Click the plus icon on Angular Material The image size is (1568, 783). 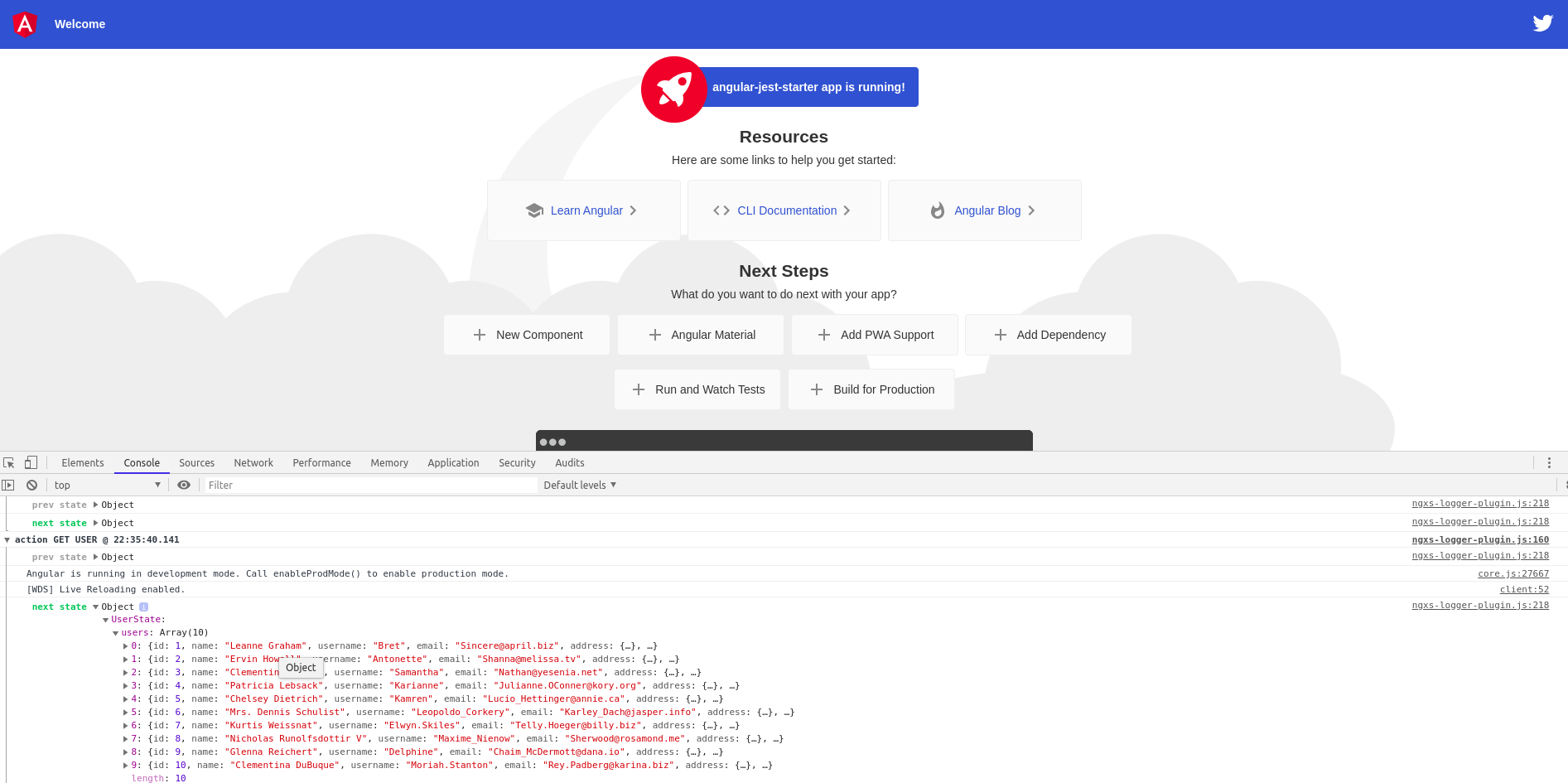[655, 335]
